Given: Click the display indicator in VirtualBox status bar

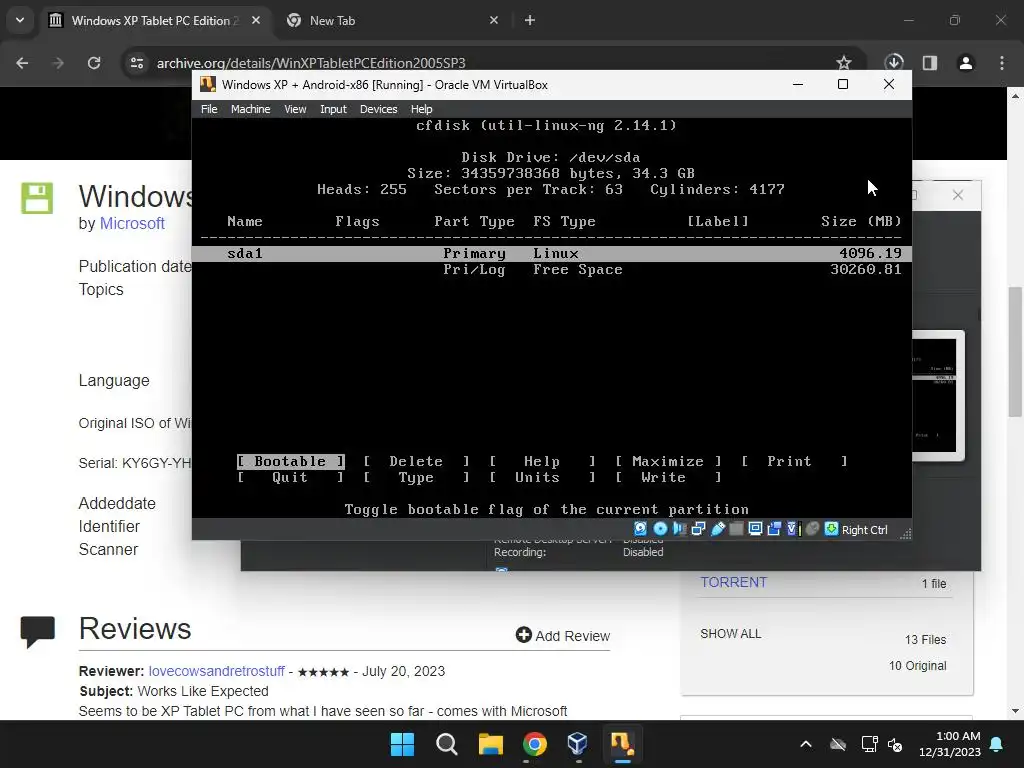Looking at the screenshot, I should pos(755,529).
